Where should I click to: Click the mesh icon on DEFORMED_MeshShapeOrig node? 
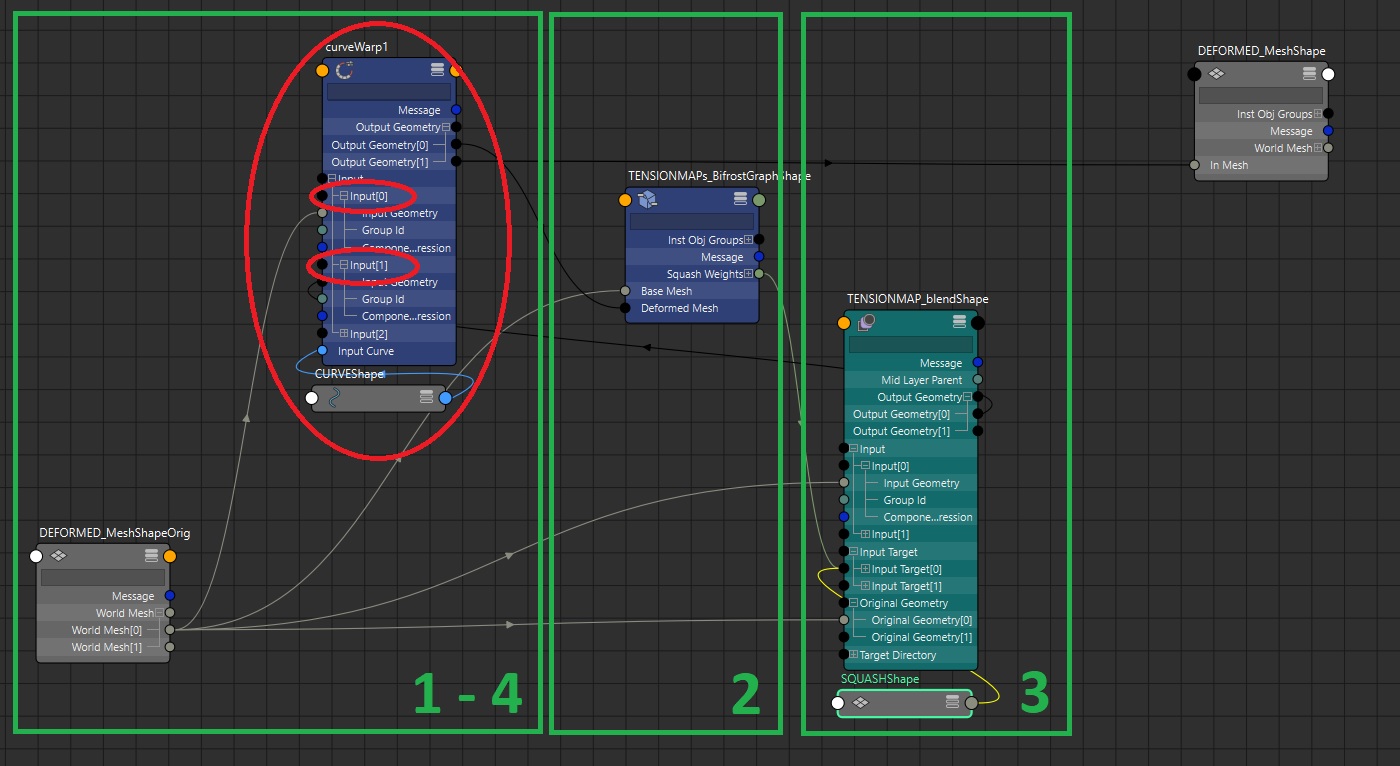pos(57,556)
